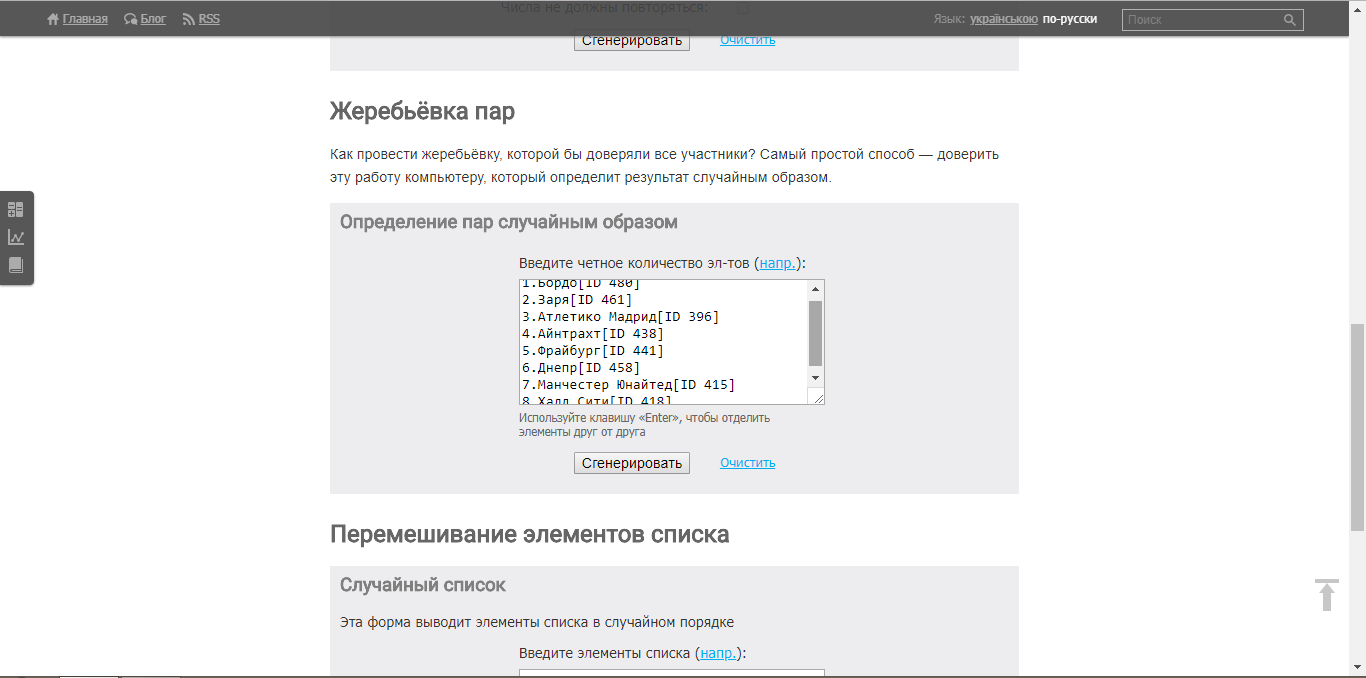Click the search magnifier icon
The image size is (1366, 678).
coord(1290,20)
